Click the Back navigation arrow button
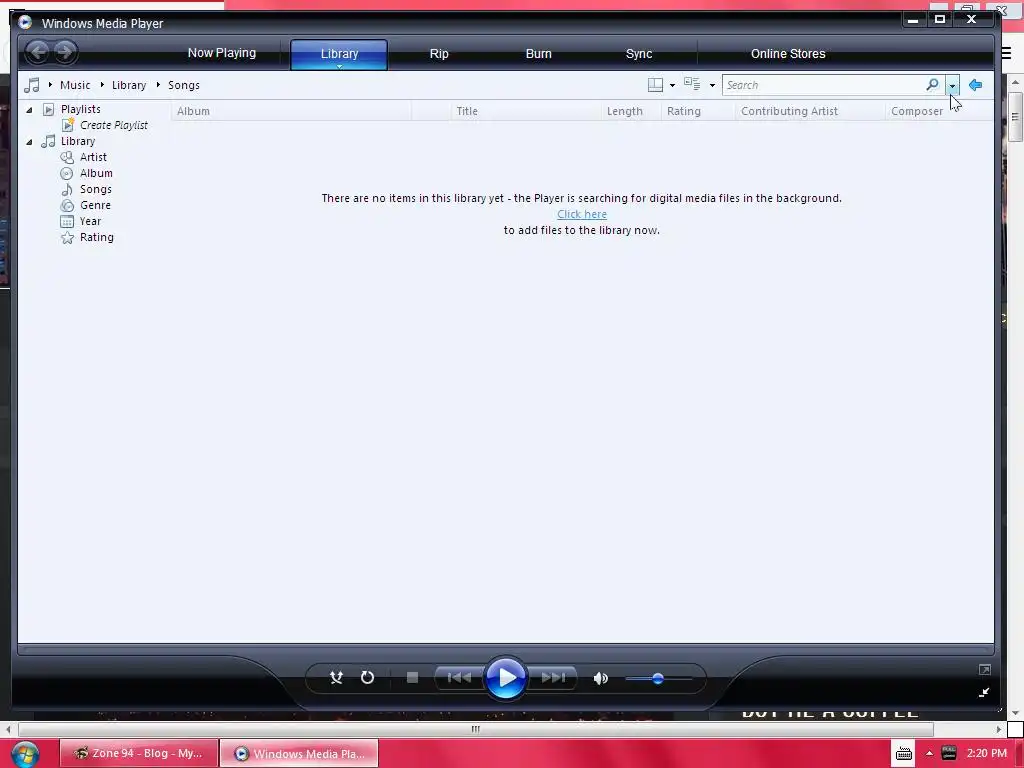The height and width of the screenshot is (768, 1024). [38, 52]
